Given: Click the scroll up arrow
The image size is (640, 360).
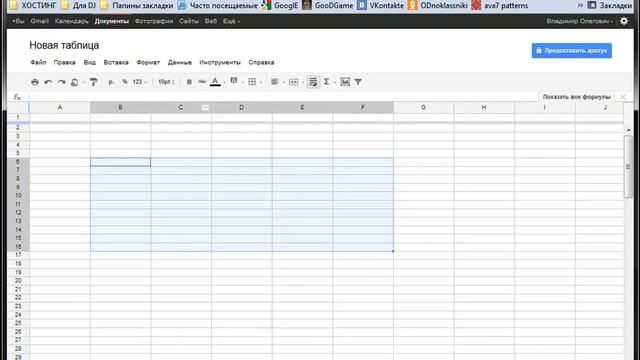Looking at the screenshot, I should pos(628,130).
